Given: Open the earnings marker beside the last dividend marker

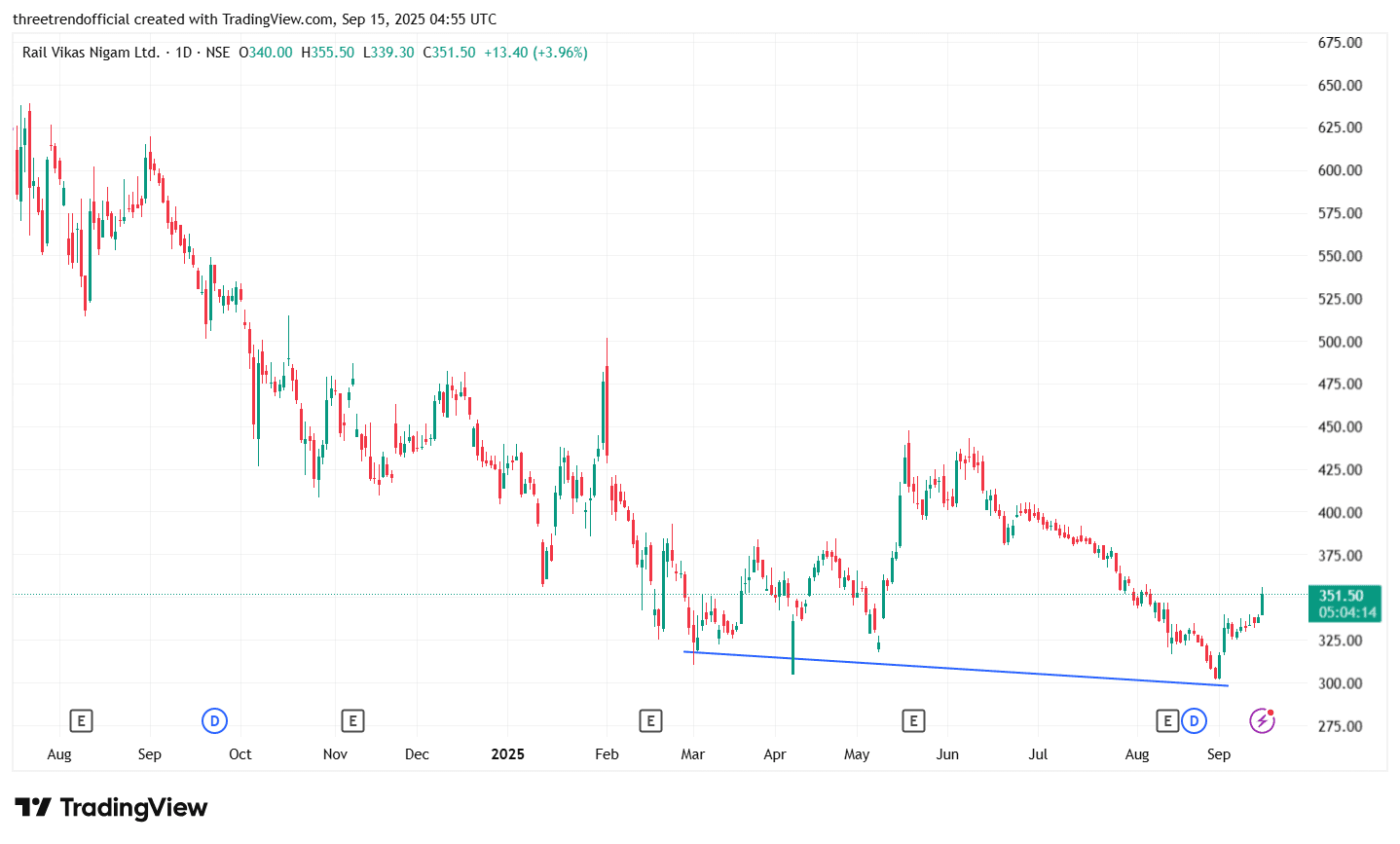Looking at the screenshot, I should 1167,721.
